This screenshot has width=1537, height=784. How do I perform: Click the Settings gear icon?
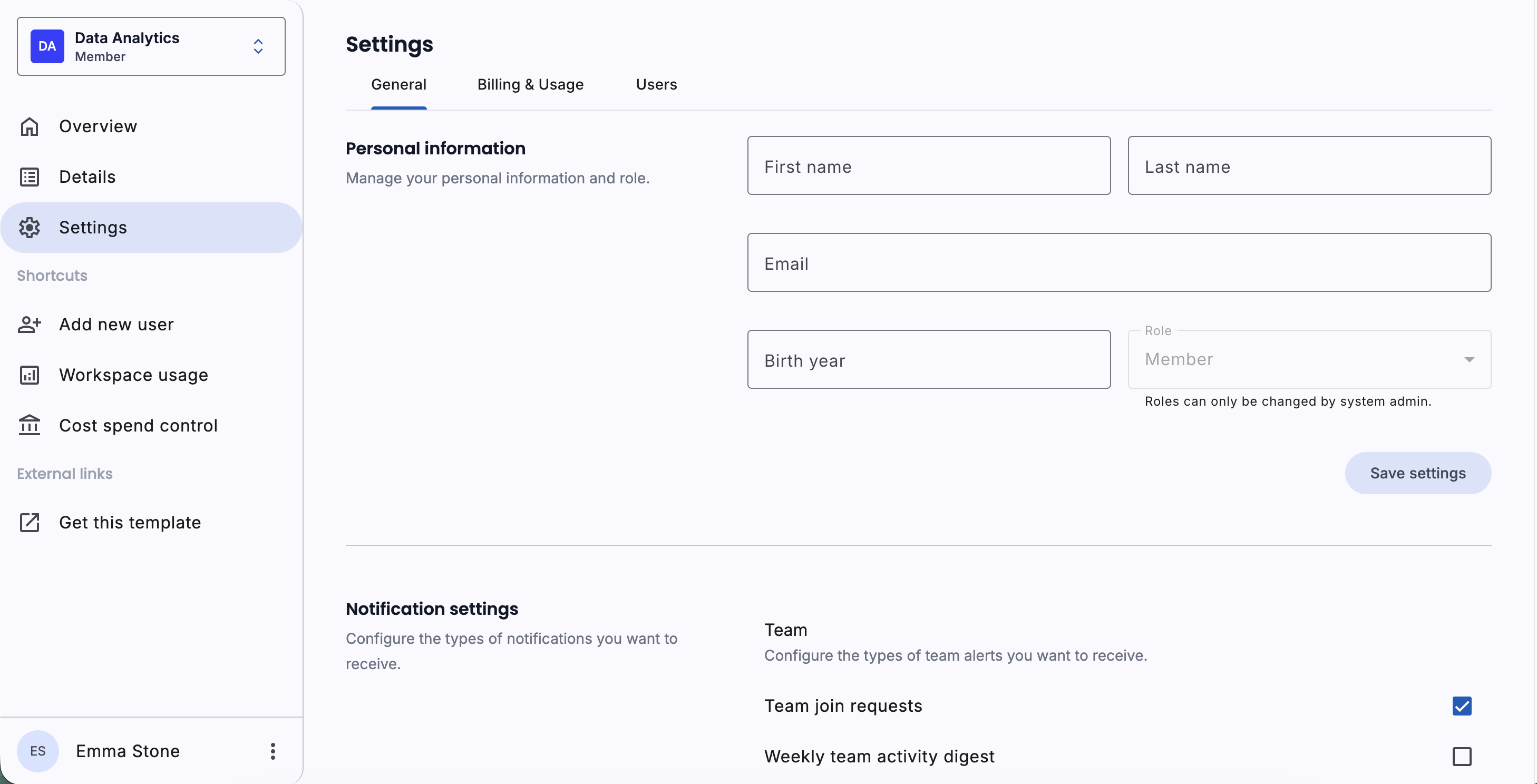point(29,228)
